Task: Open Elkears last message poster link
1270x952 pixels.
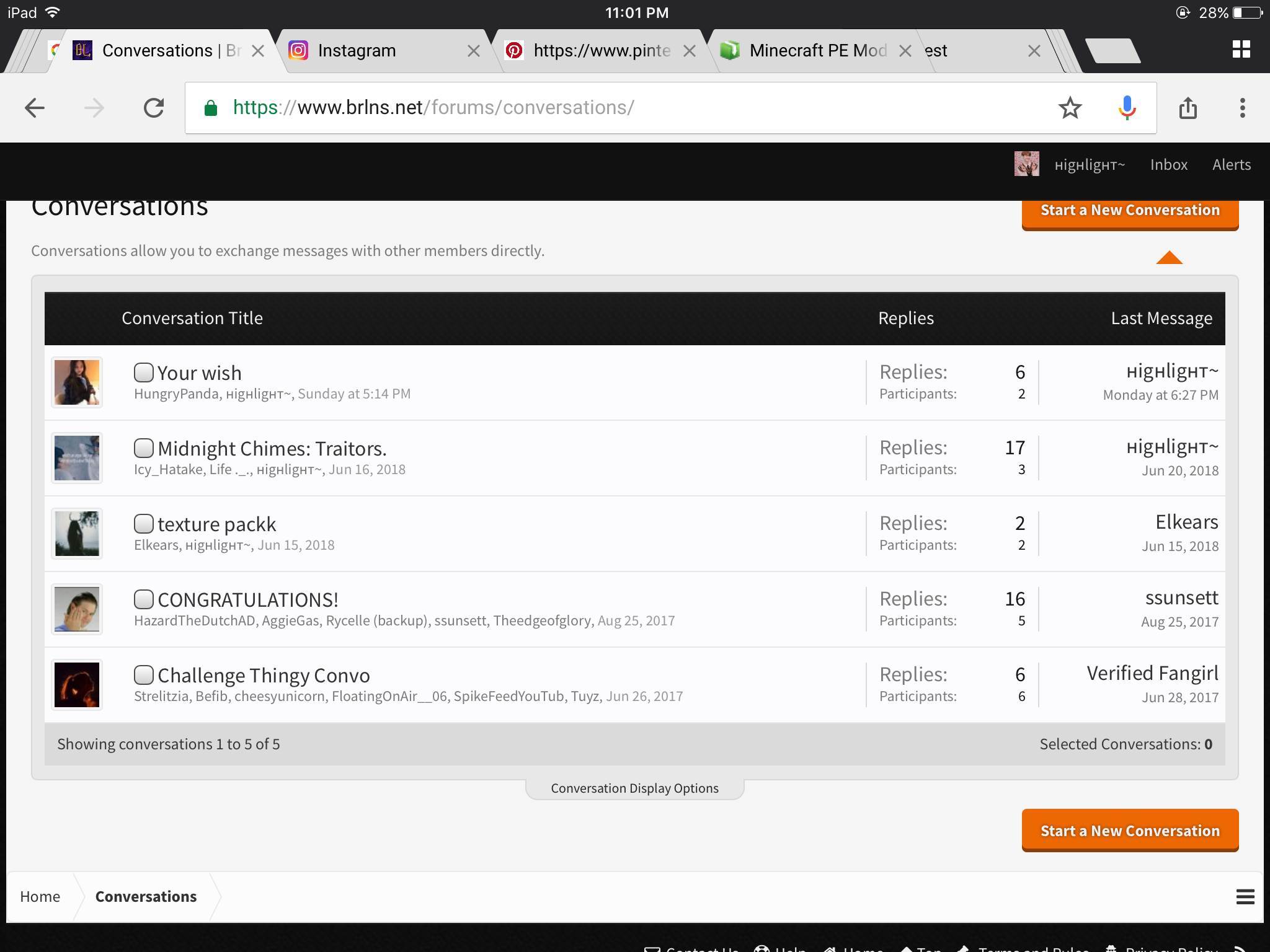Action: (x=1187, y=522)
